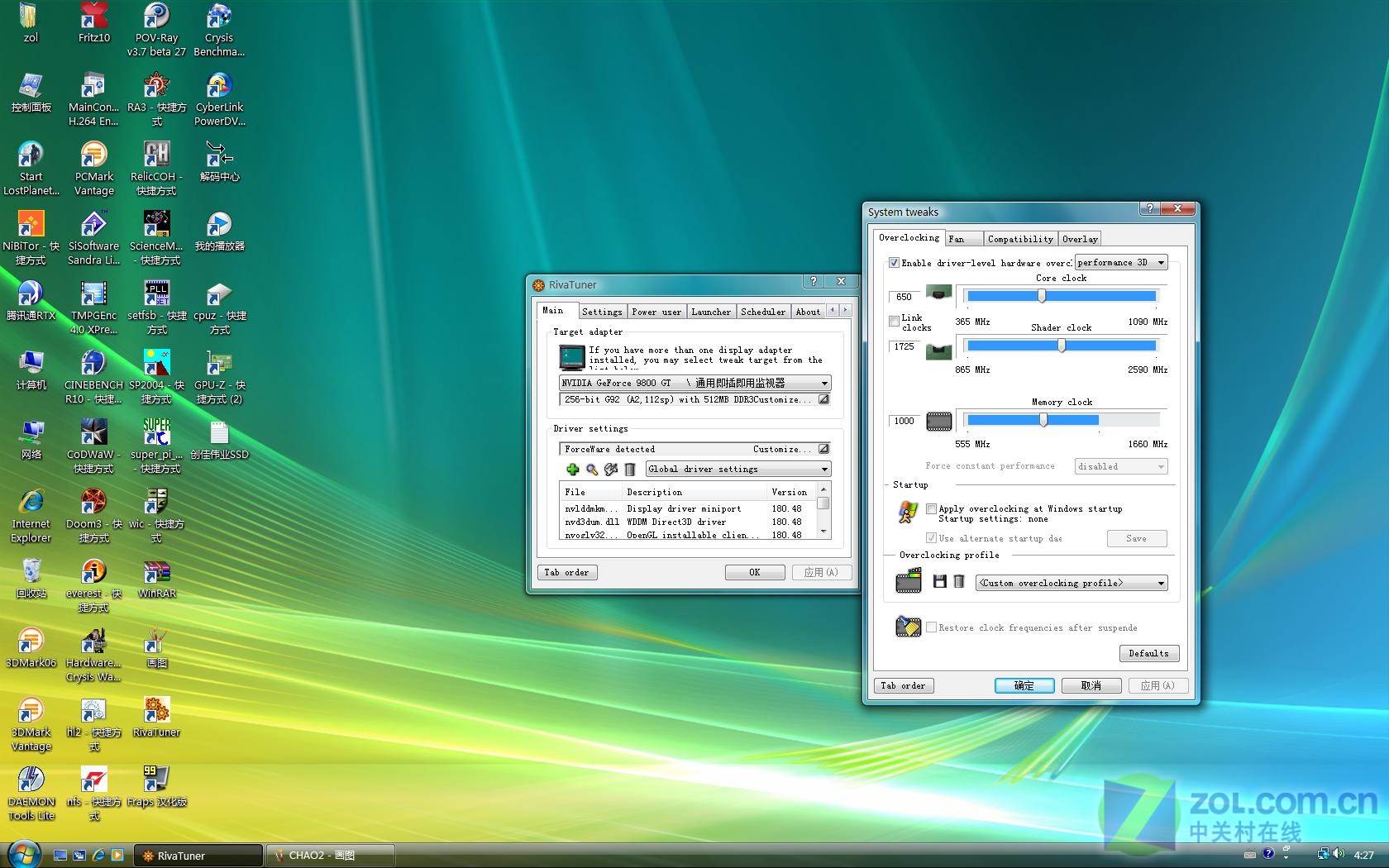The image size is (1389, 868).
Task: Click the Customize icon next to ForceWare detected
Action: pos(823,449)
